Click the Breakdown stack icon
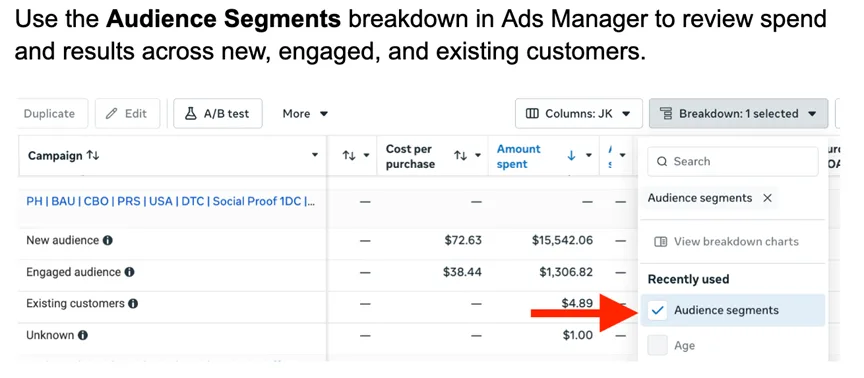Screen dimensions: 864x378 [x=666, y=114]
